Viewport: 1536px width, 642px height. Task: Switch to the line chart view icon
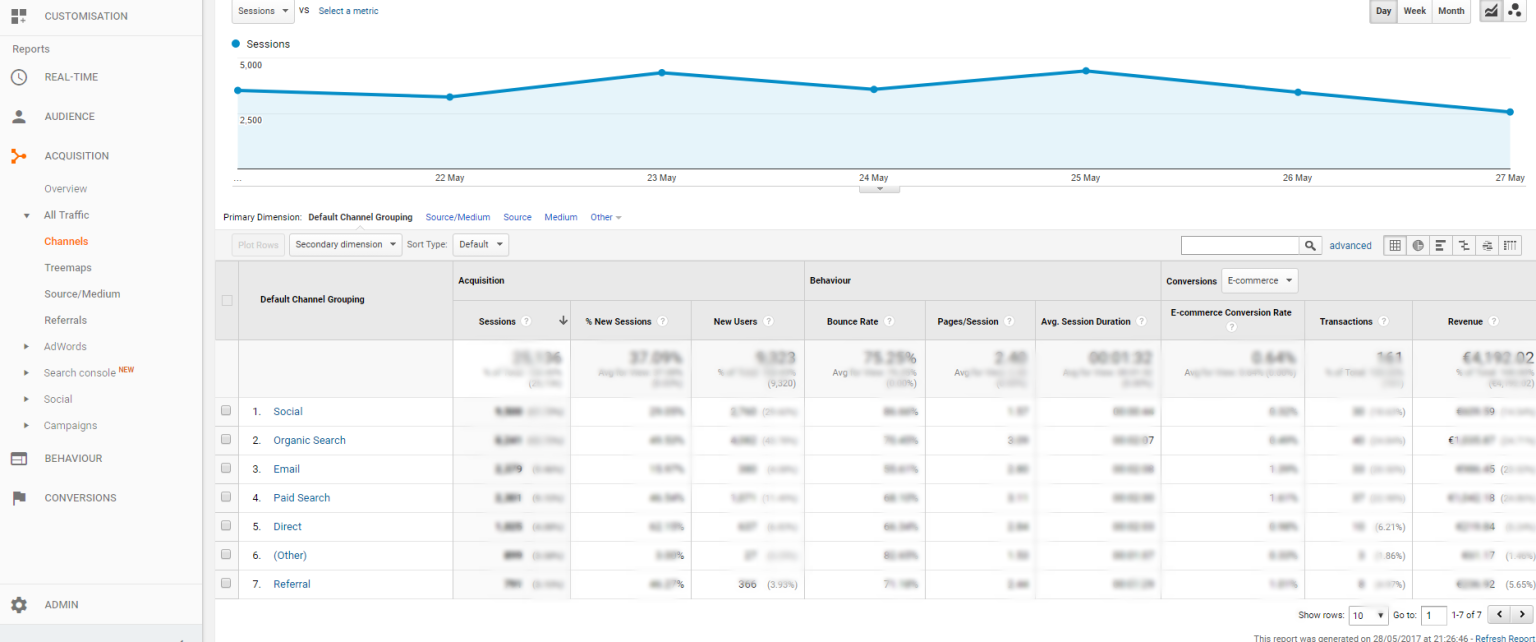[x=1491, y=11]
